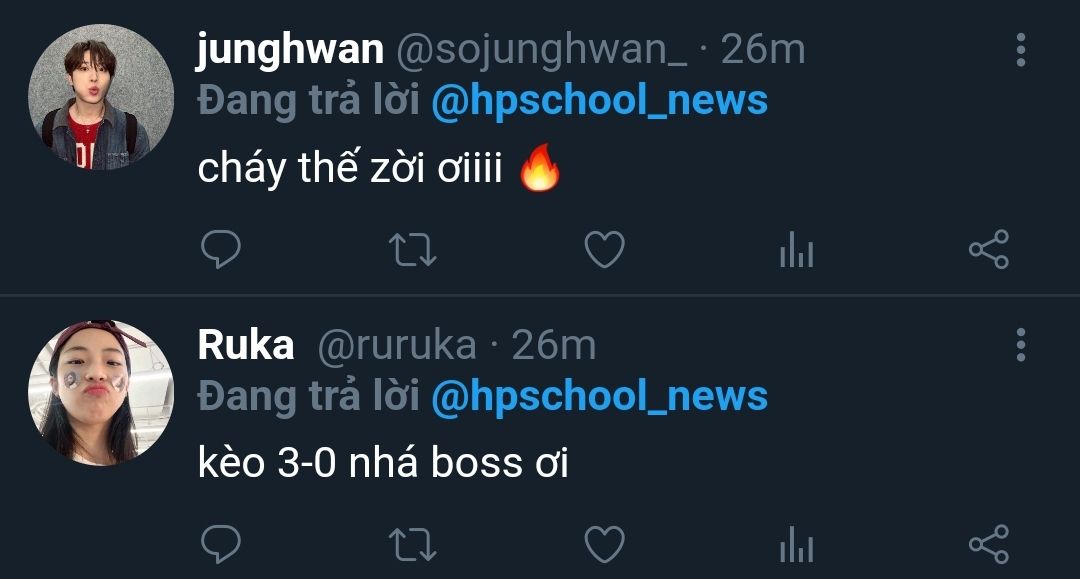Open more options for junghwan's tweet
Viewport: 1080px width, 579px height.
(x=1021, y=50)
